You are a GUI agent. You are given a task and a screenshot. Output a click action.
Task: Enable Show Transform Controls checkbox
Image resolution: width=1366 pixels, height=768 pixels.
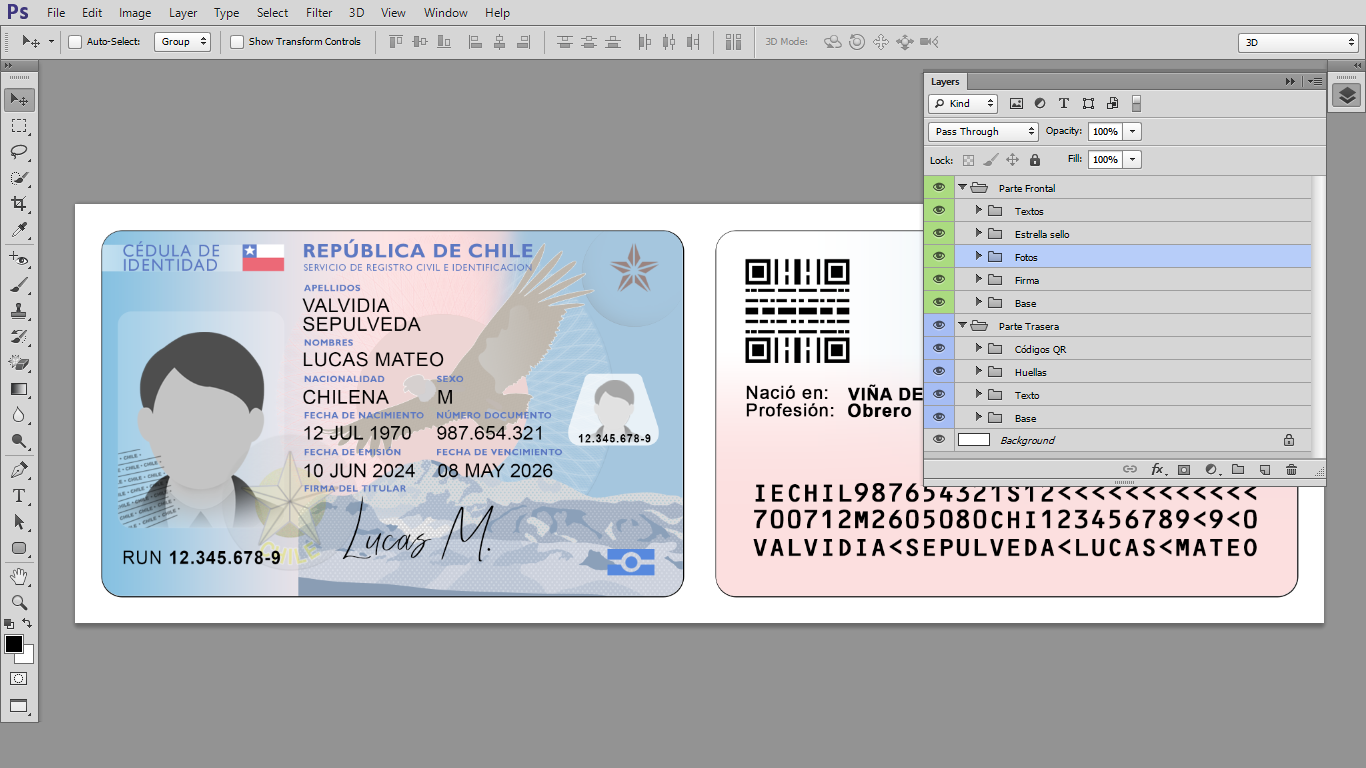237,42
